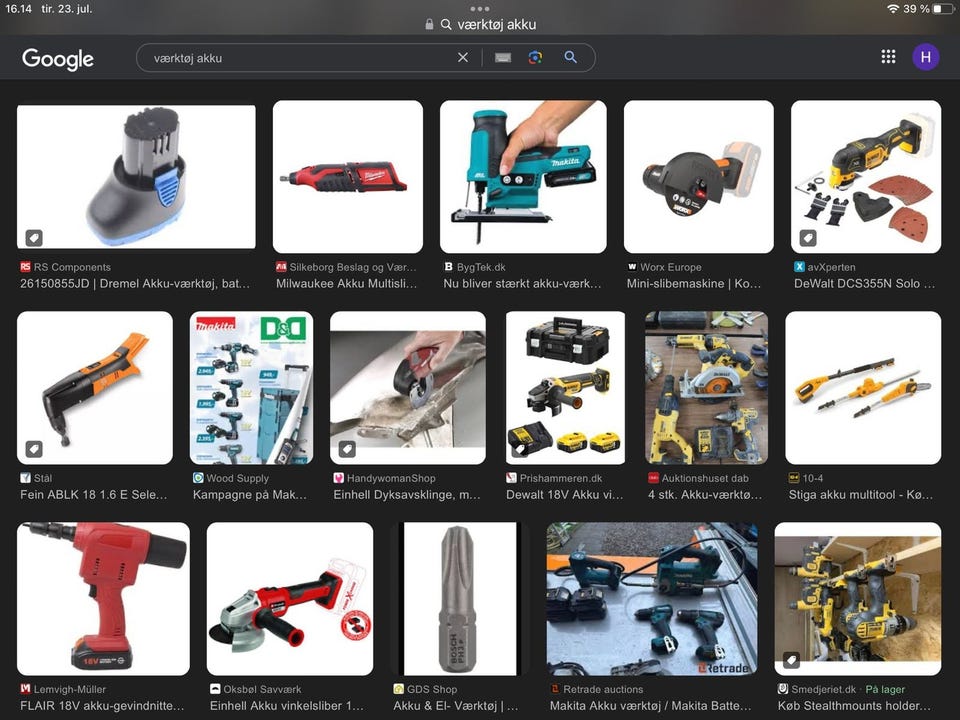Open 'DeWalt DCS355N Solo' link
The width and height of the screenshot is (960, 720).
coord(864,283)
